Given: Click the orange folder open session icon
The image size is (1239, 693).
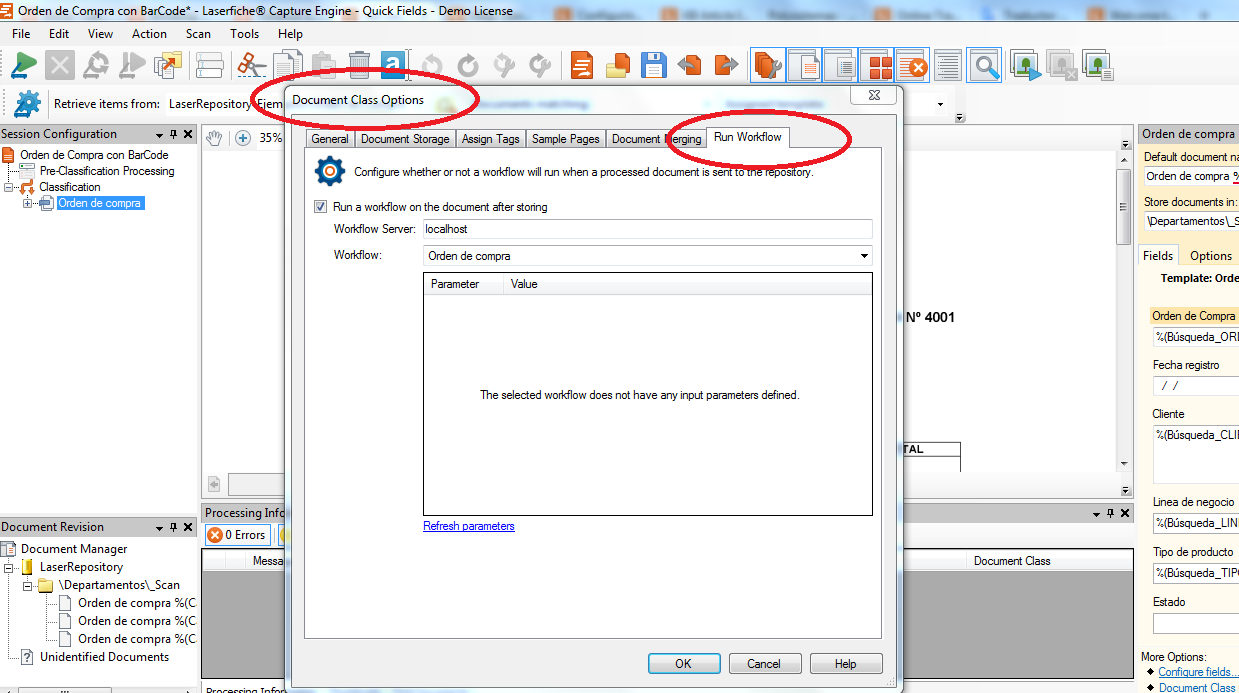Looking at the screenshot, I should (x=618, y=66).
